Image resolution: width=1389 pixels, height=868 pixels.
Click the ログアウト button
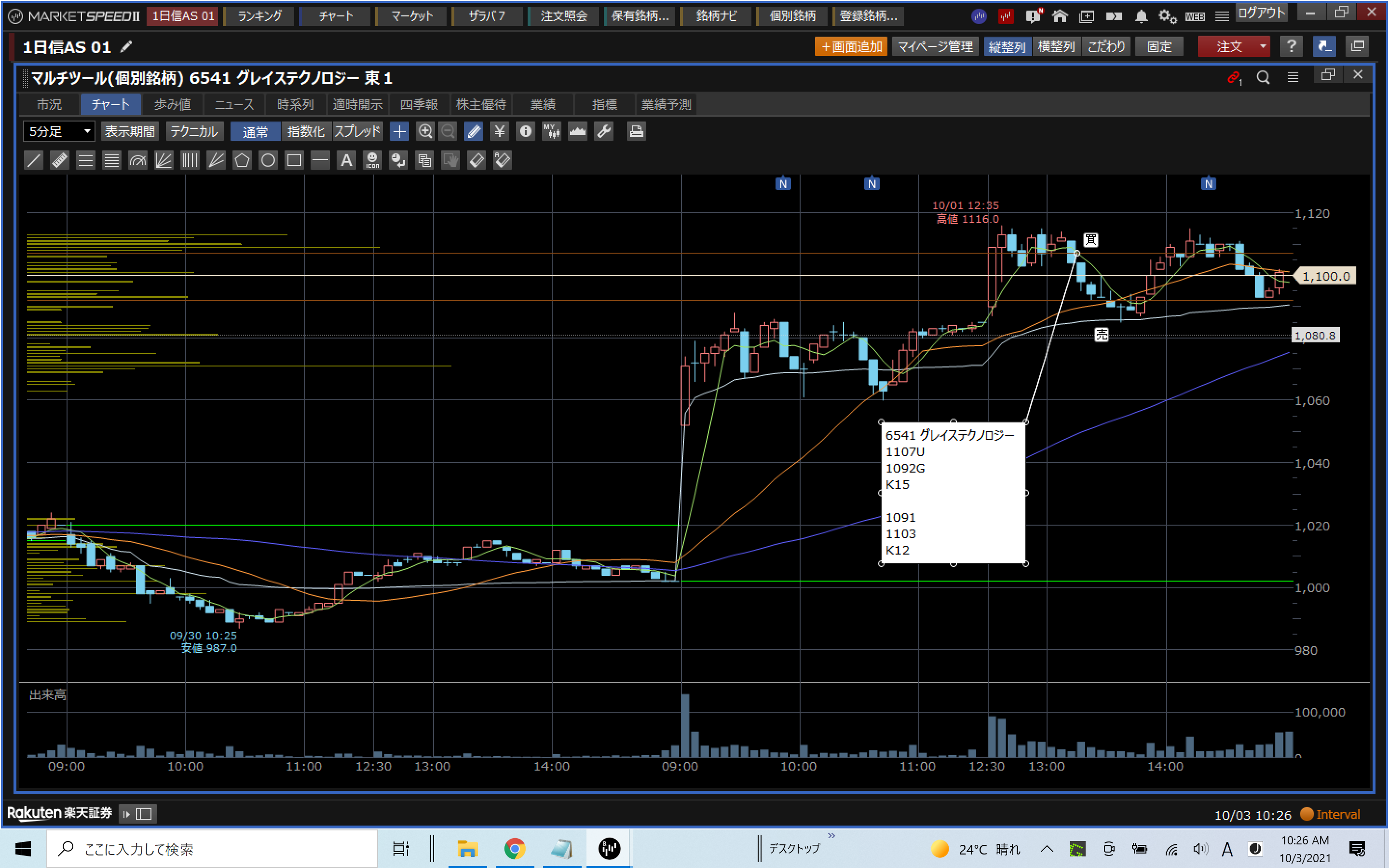pos(1261,13)
